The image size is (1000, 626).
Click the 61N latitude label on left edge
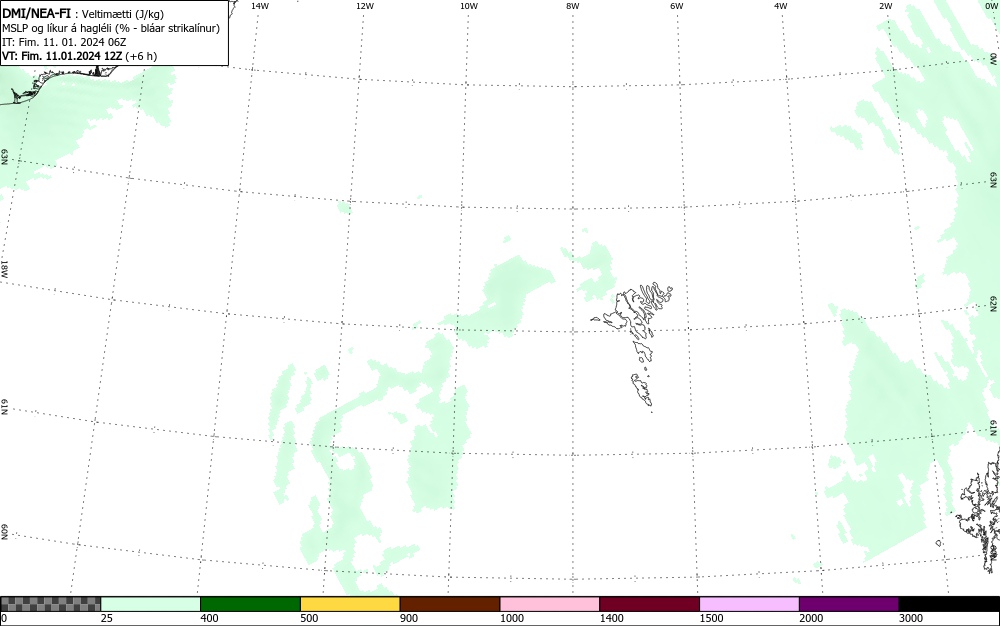click(x=4, y=407)
